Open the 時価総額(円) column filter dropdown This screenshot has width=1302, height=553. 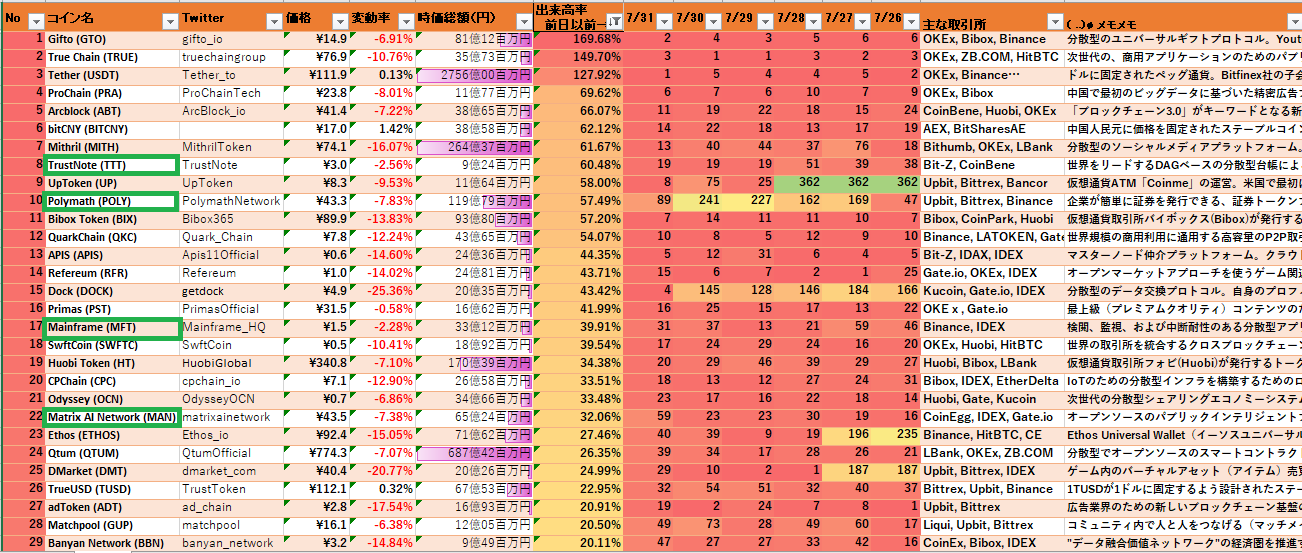[x=523, y=21]
